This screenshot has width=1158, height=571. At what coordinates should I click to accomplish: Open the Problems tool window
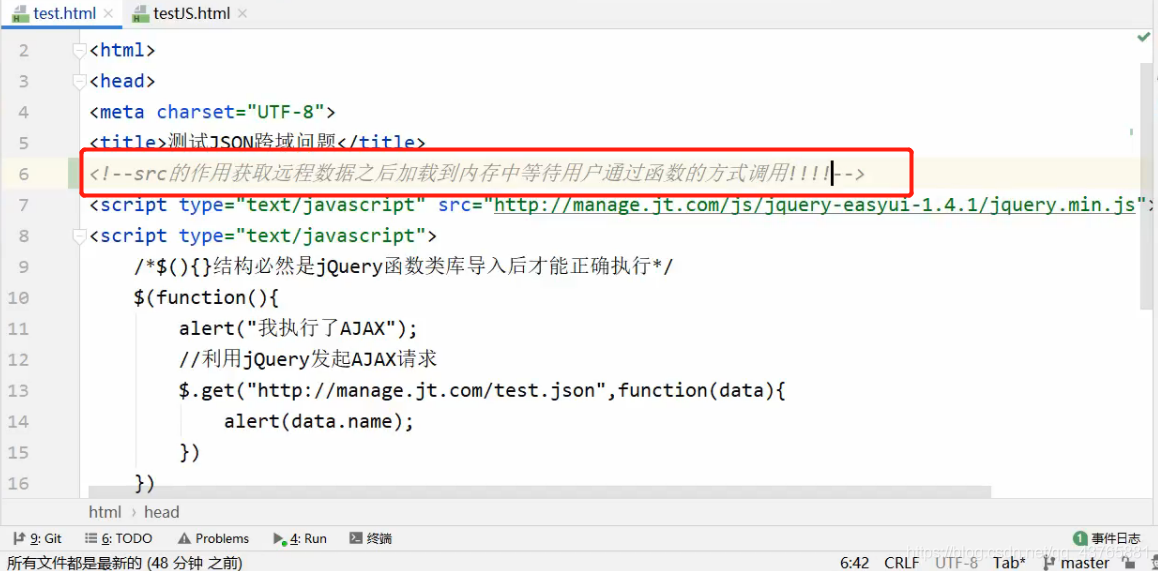213,538
